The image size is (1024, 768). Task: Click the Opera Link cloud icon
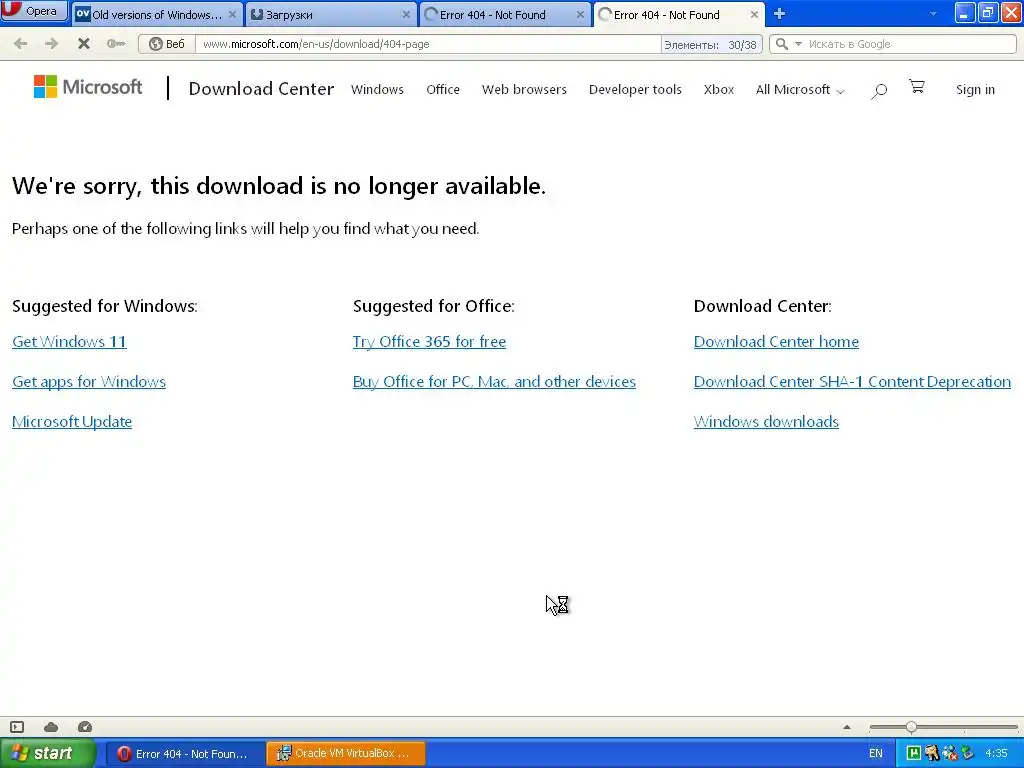[51, 727]
